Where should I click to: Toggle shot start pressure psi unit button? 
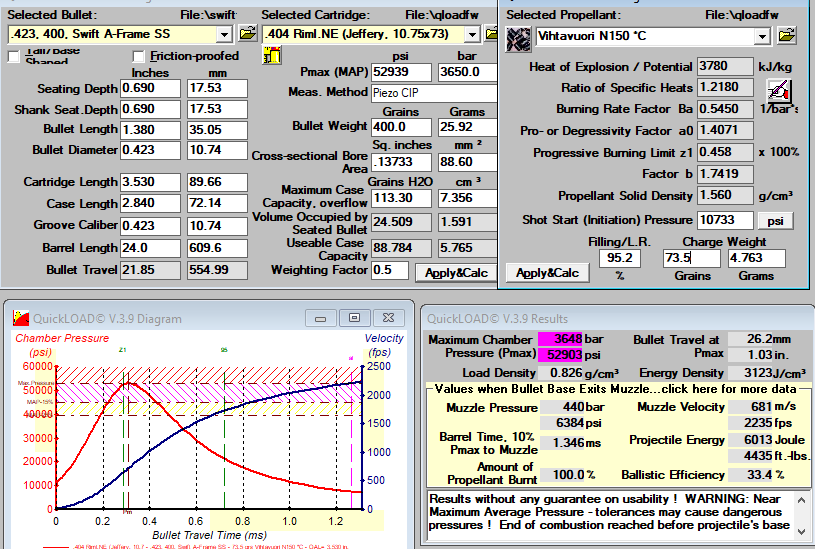click(x=775, y=221)
